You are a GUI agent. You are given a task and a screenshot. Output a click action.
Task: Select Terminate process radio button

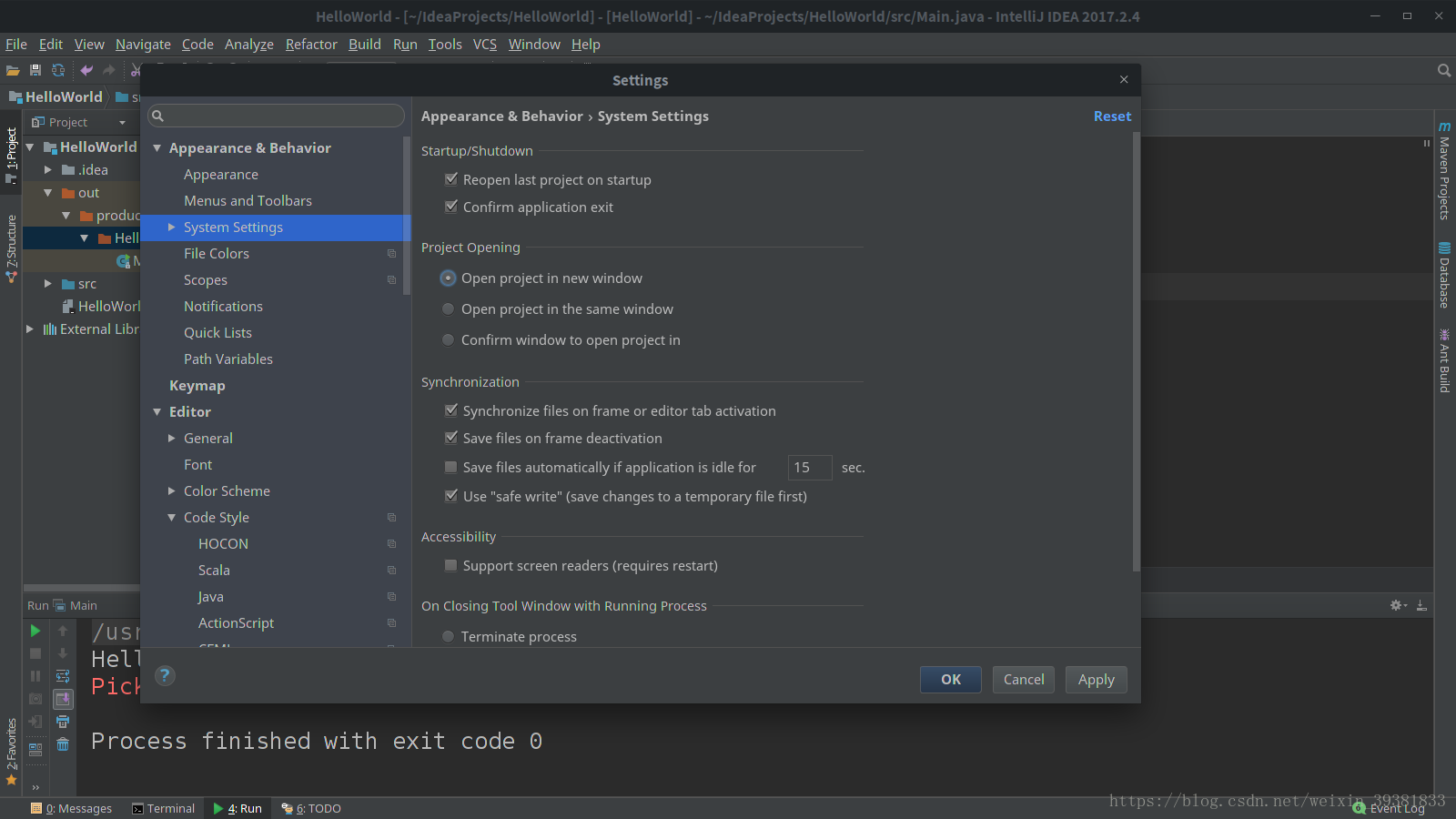point(448,636)
